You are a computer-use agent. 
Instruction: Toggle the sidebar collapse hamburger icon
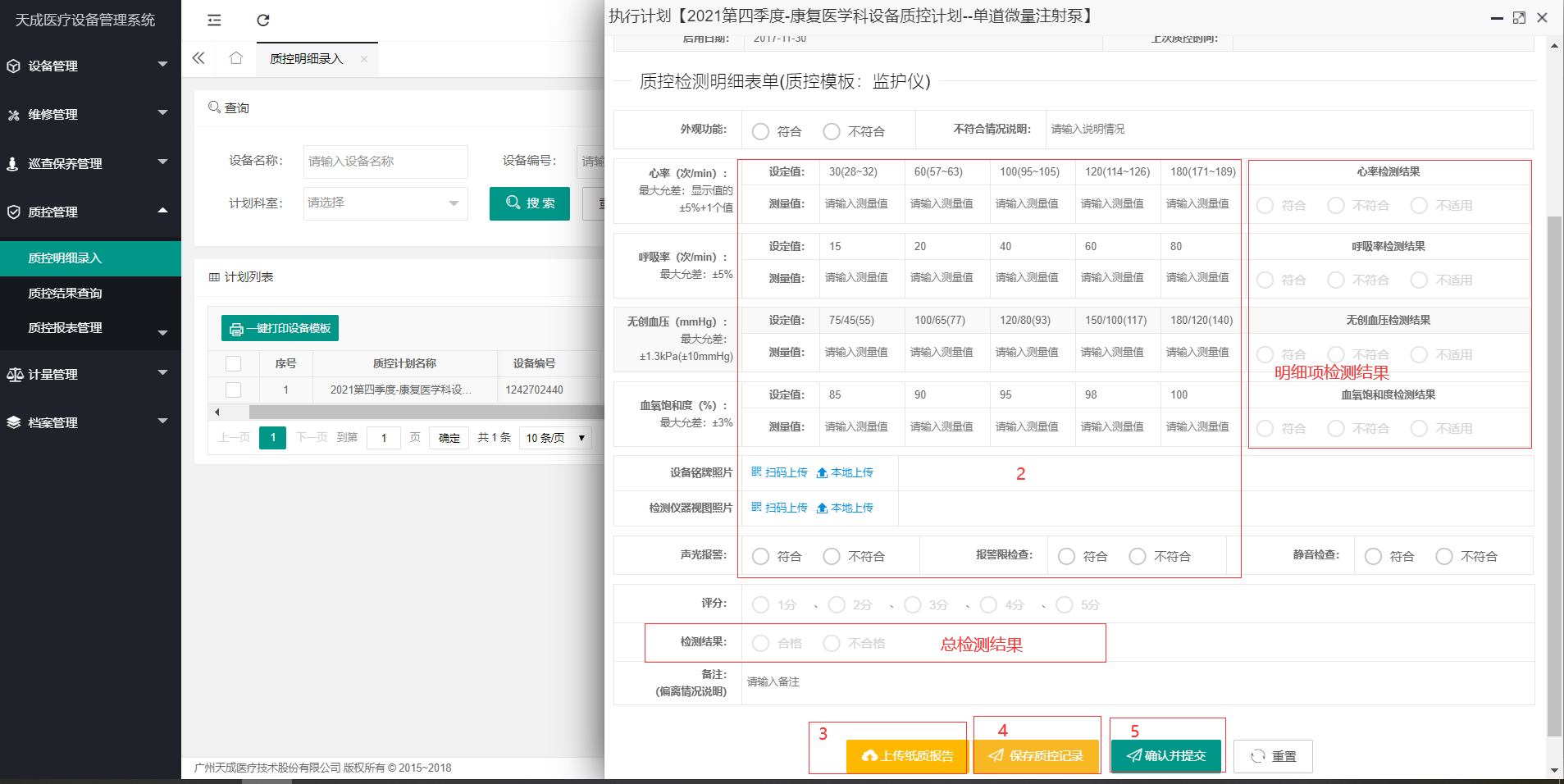pos(214,21)
